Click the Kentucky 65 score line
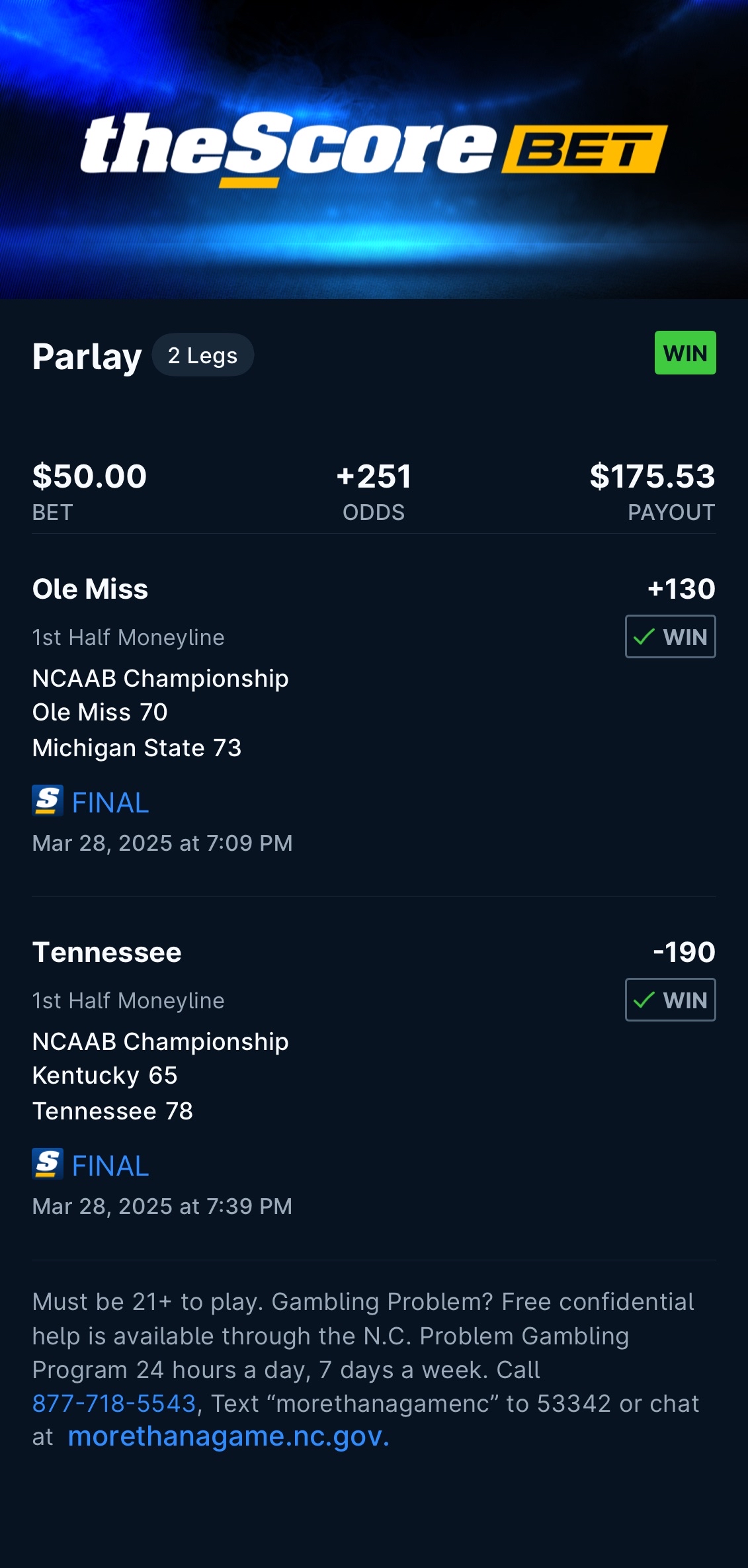 coord(104,1075)
